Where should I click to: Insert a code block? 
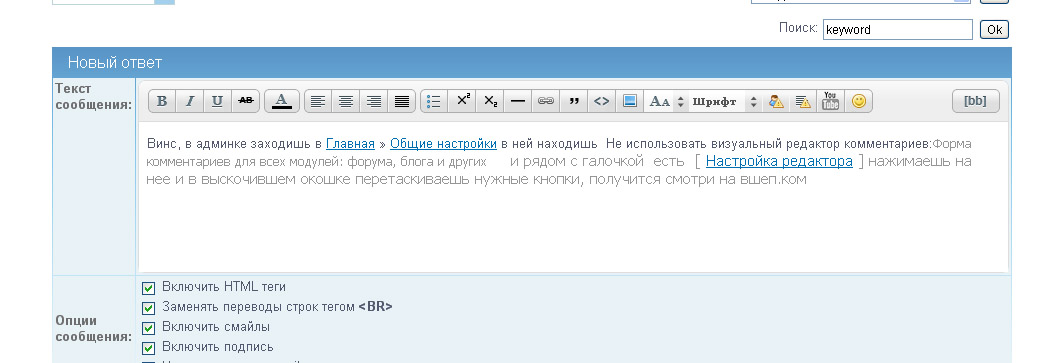point(602,101)
